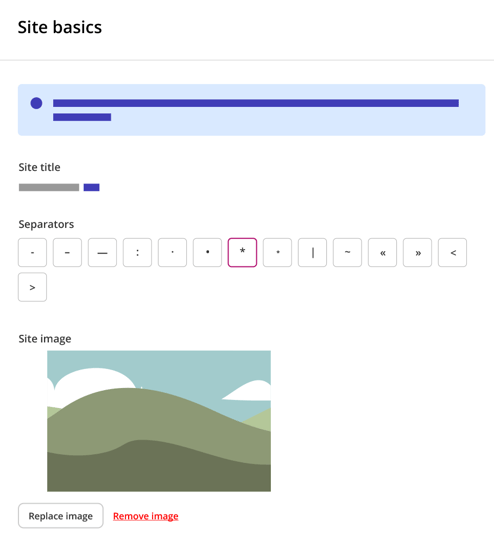Click the round icon in the blue notice
Viewport: 494px width, 534px height.
tap(36, 103)
